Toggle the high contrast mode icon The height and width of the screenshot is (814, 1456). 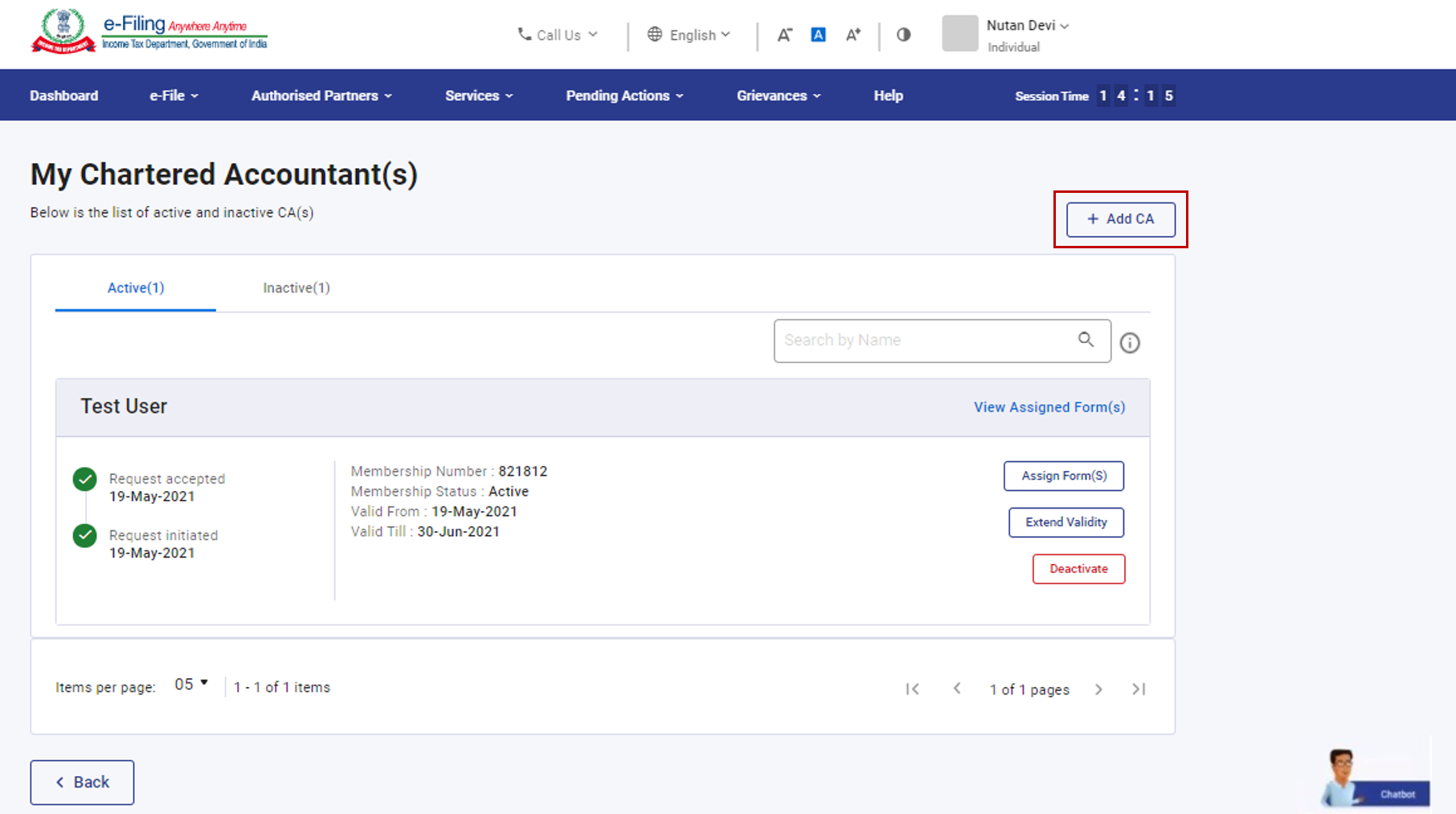(904, 35)
